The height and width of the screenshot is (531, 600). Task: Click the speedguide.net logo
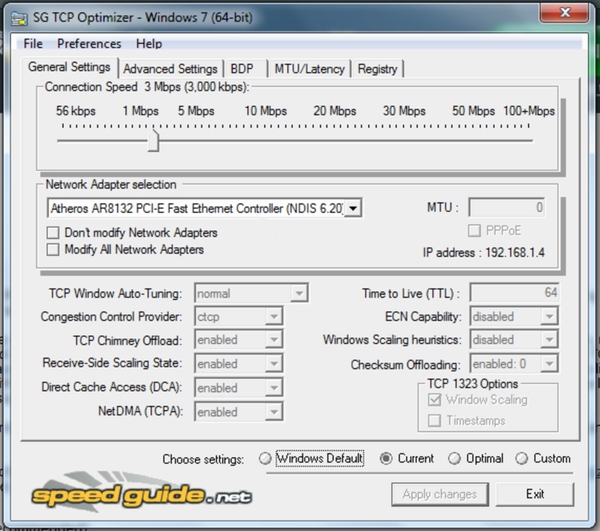click(142, 494)
